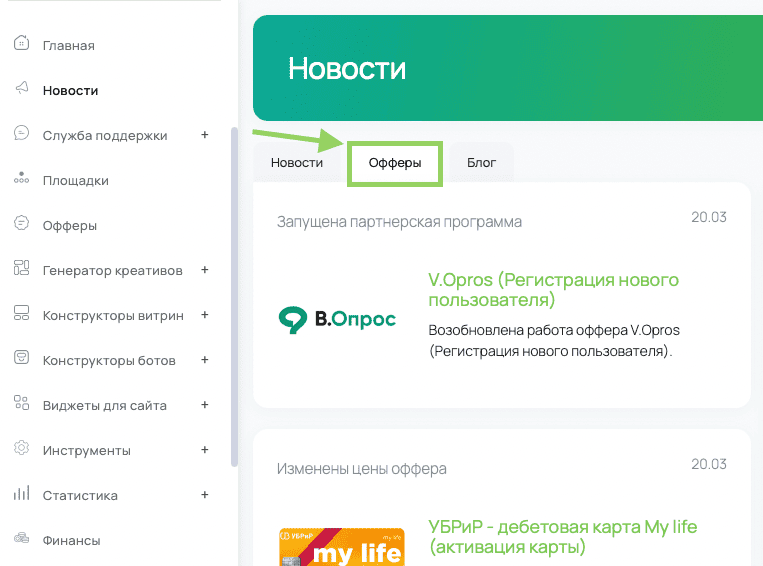Open the V.Opros offer title link

point(553,290)
